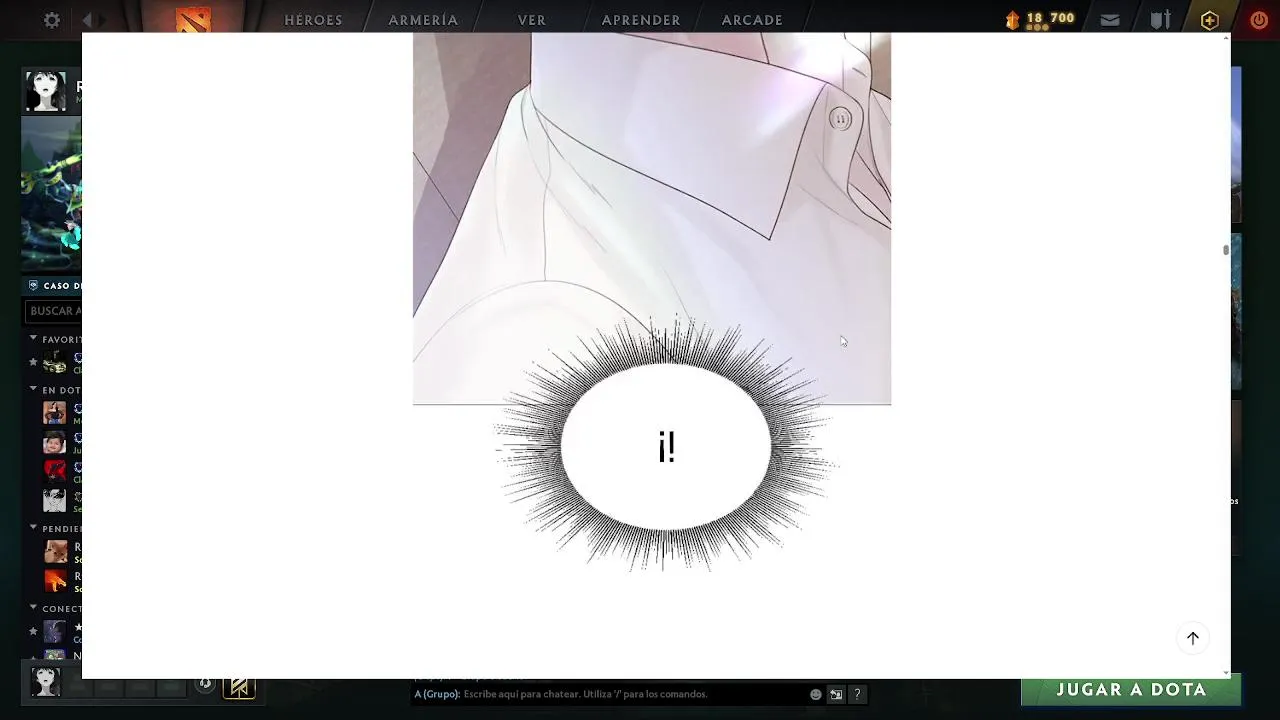Click the manga page image panel
1280x720 pixels.
652,218
